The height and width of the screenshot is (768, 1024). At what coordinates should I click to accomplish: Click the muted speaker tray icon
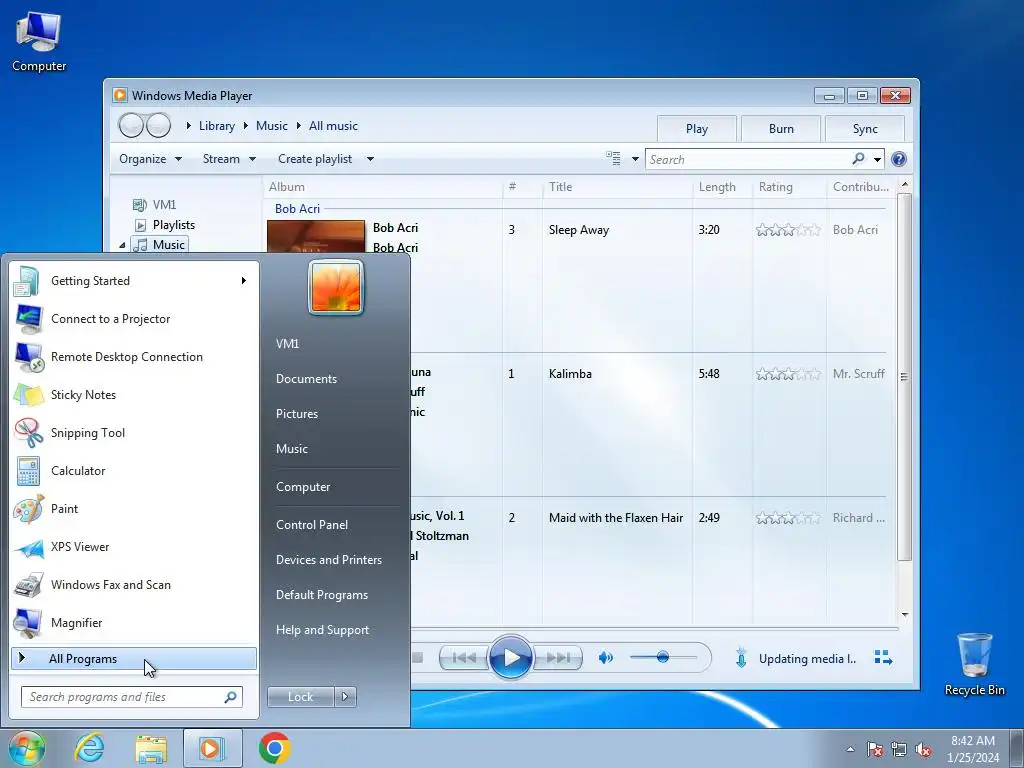pos(923,749)
